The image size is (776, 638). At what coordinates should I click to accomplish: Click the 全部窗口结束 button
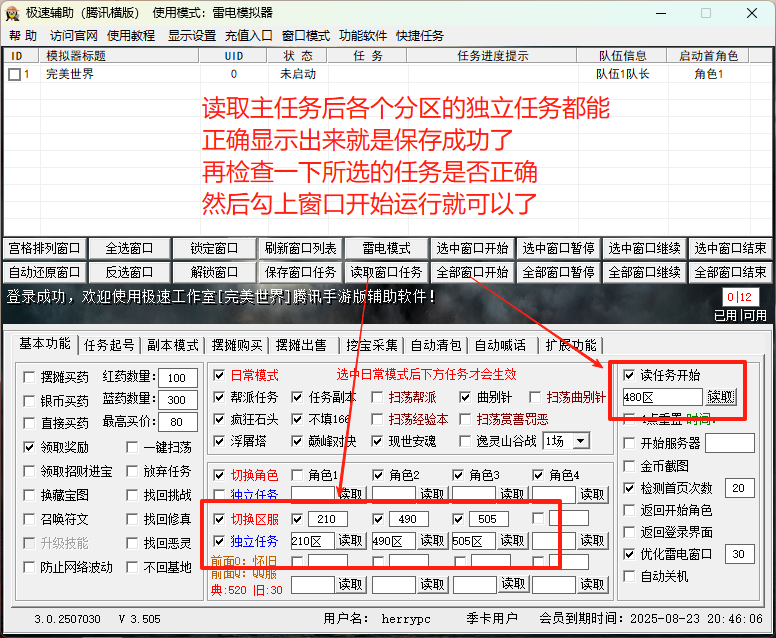coord(730,272)
